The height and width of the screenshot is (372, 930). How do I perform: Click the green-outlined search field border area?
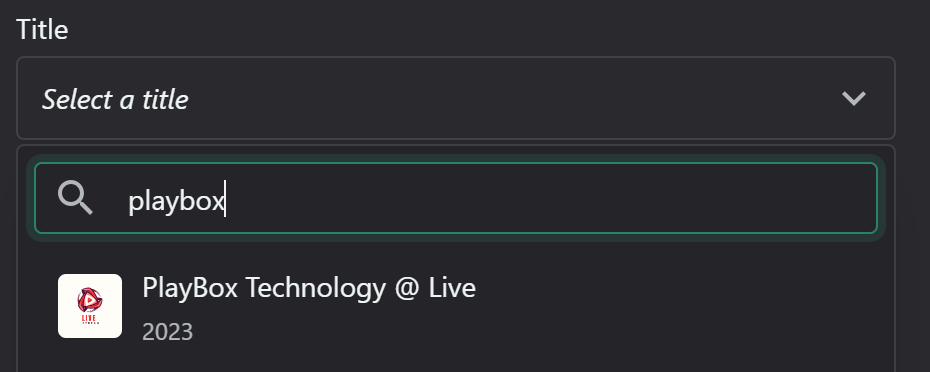point(456,198)
